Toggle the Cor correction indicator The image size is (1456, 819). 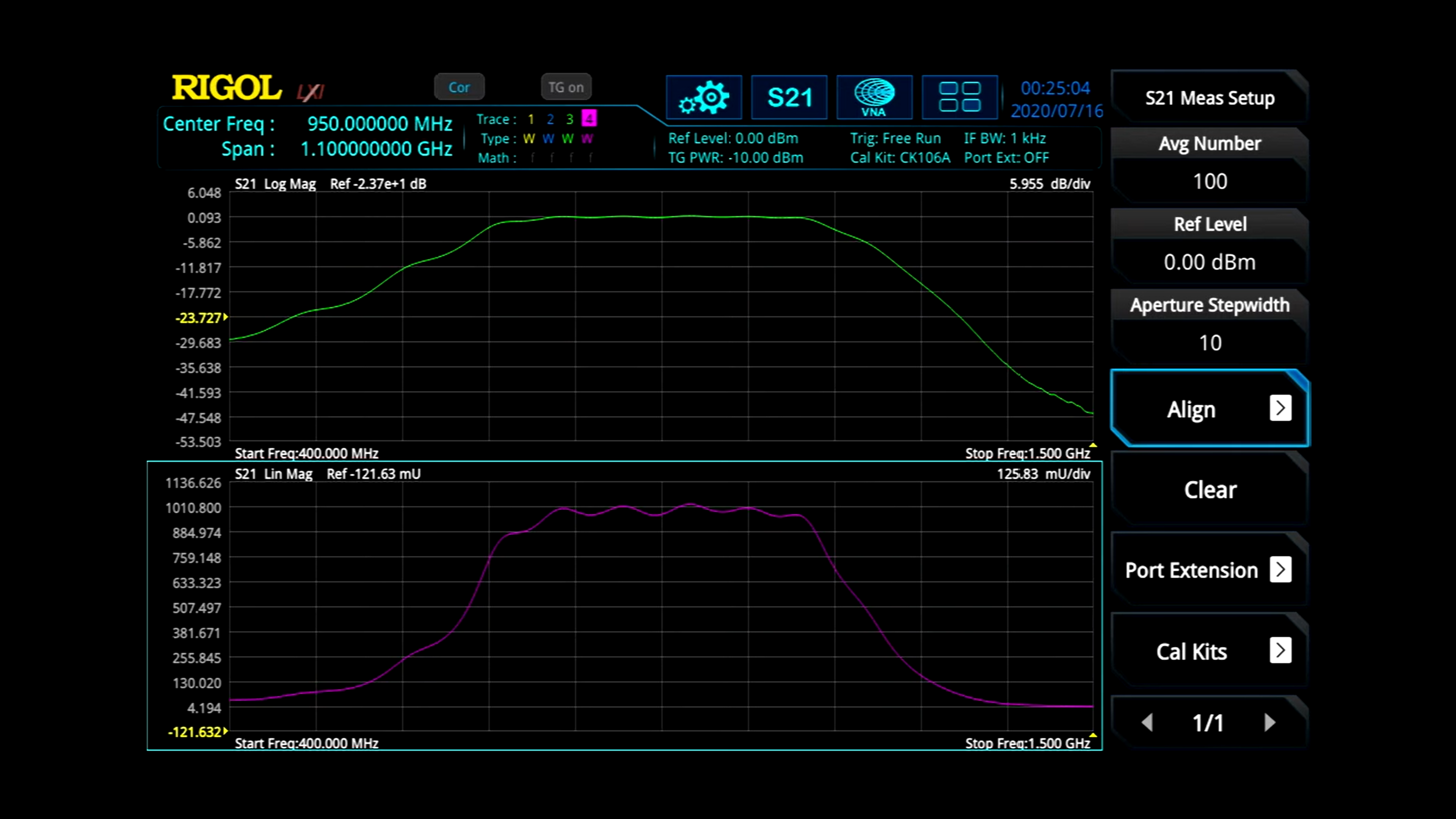(x=459, y=87)
